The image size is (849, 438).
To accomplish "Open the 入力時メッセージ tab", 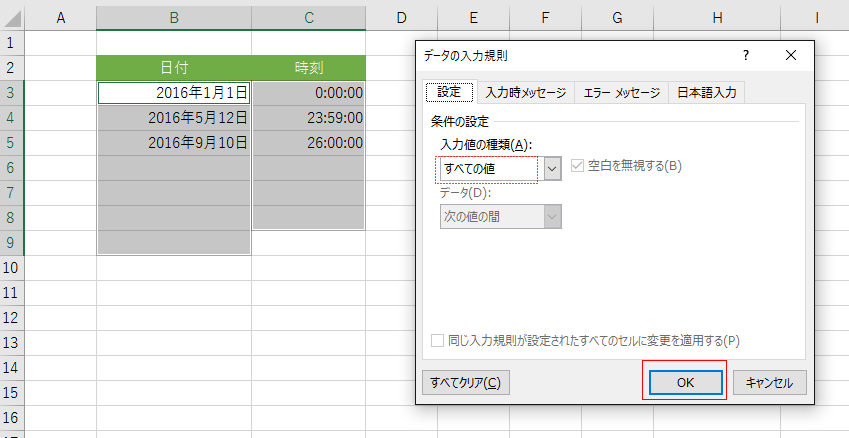I will tap(525, 92).
